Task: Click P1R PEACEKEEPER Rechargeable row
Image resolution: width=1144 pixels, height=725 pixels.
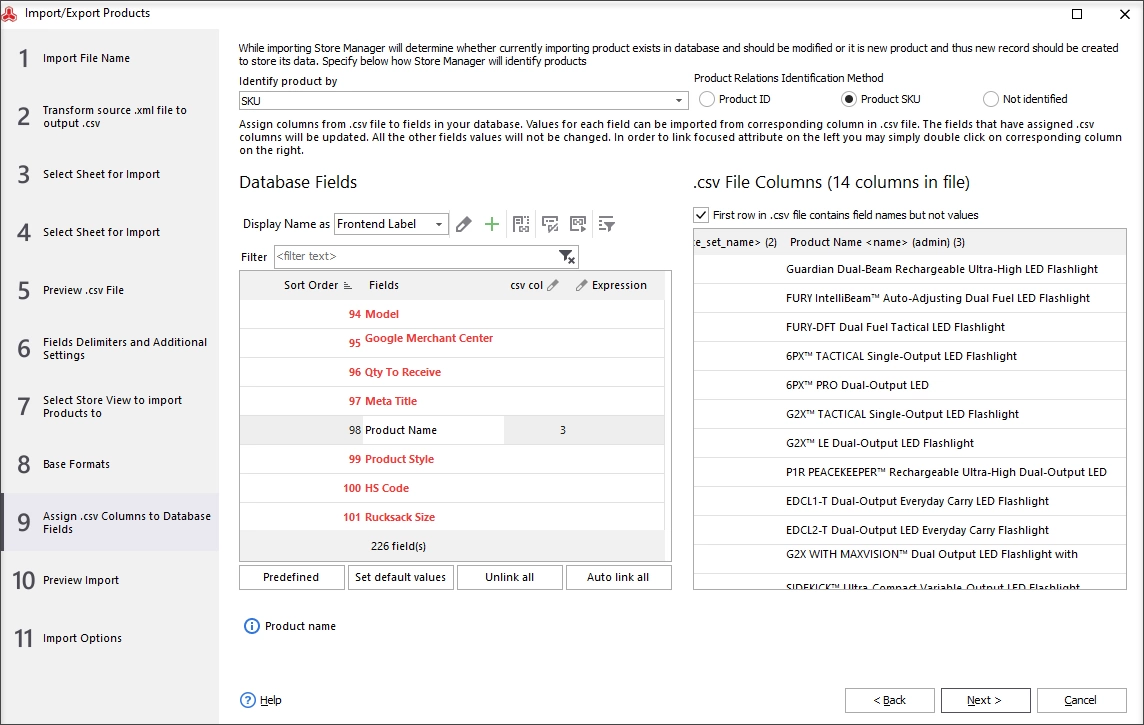Action: [x=910, y=473]
